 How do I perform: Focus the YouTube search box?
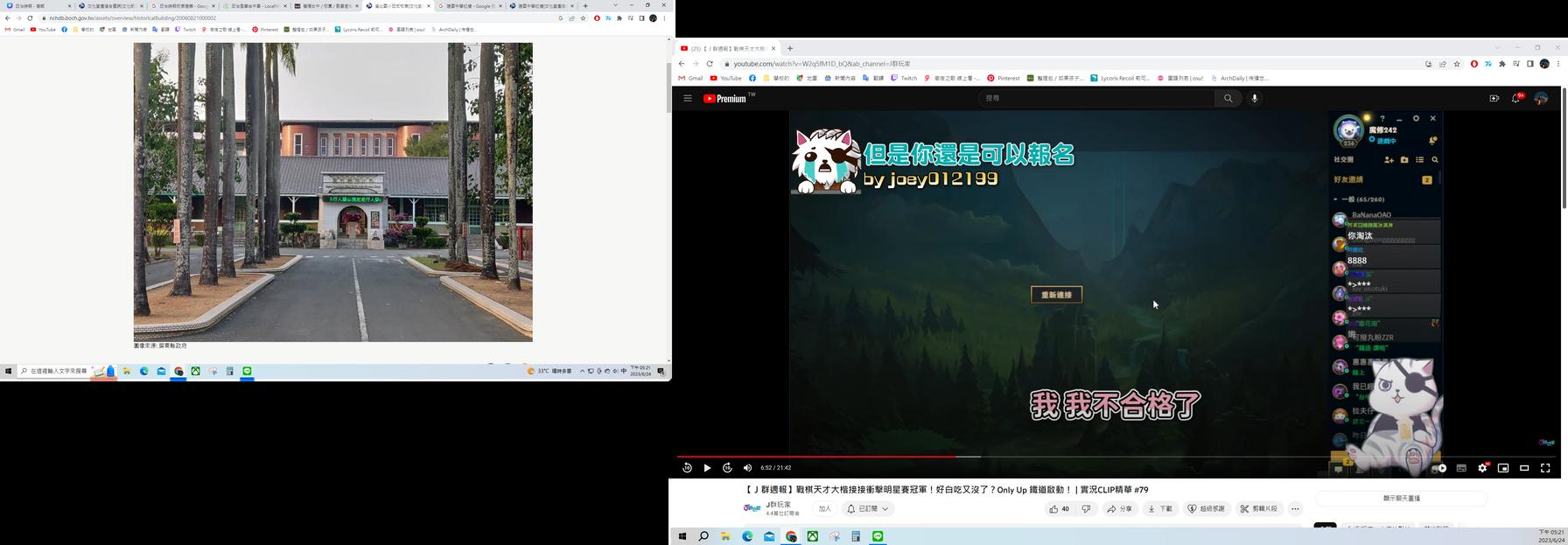click(x=1095, y=98)
